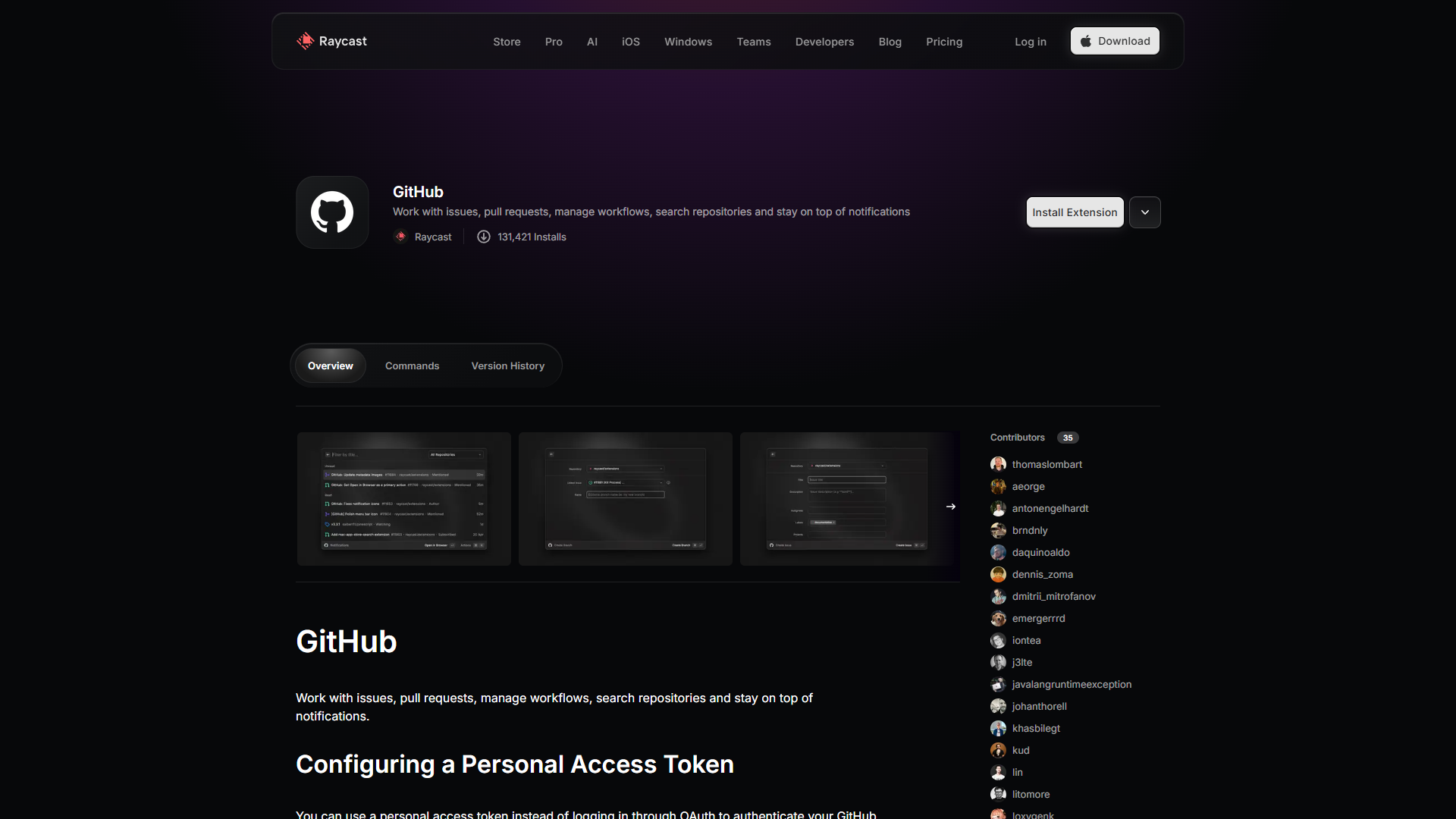
Task: Click the Download button in the header
Action: point(1115,41)
